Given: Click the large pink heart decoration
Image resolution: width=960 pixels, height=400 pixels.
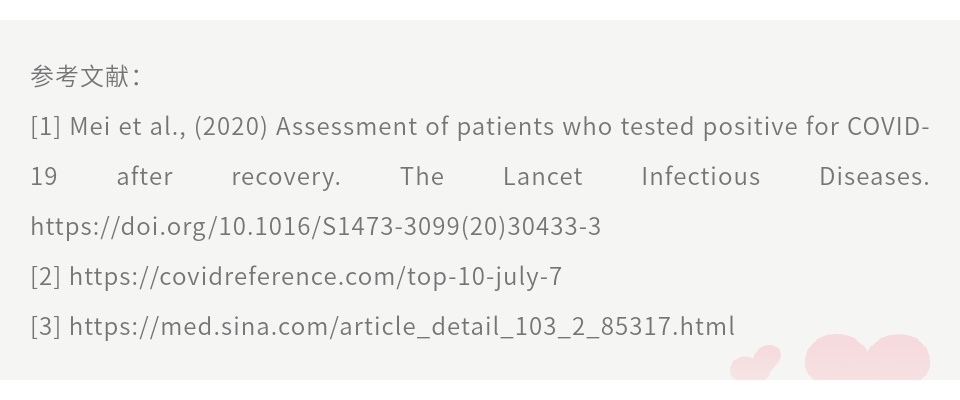Looking at the screenshot, I should 868,358.
